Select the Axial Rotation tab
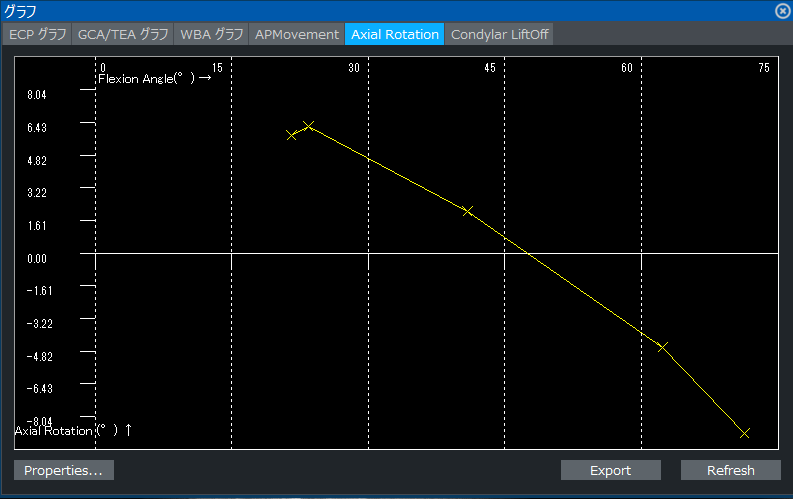Screen dimensions: 793x499 point(395,34)
